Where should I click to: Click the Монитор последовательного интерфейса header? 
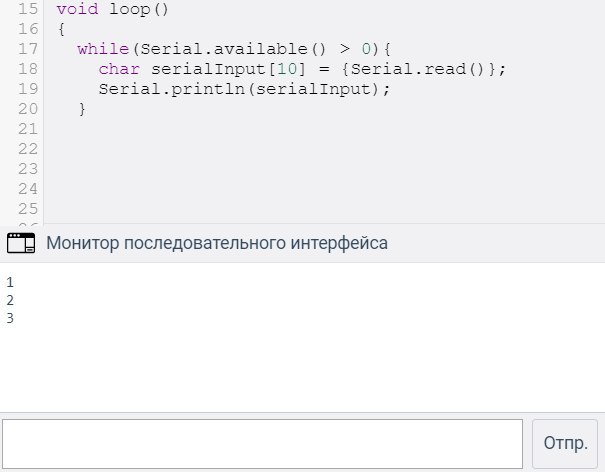[217, 243]
